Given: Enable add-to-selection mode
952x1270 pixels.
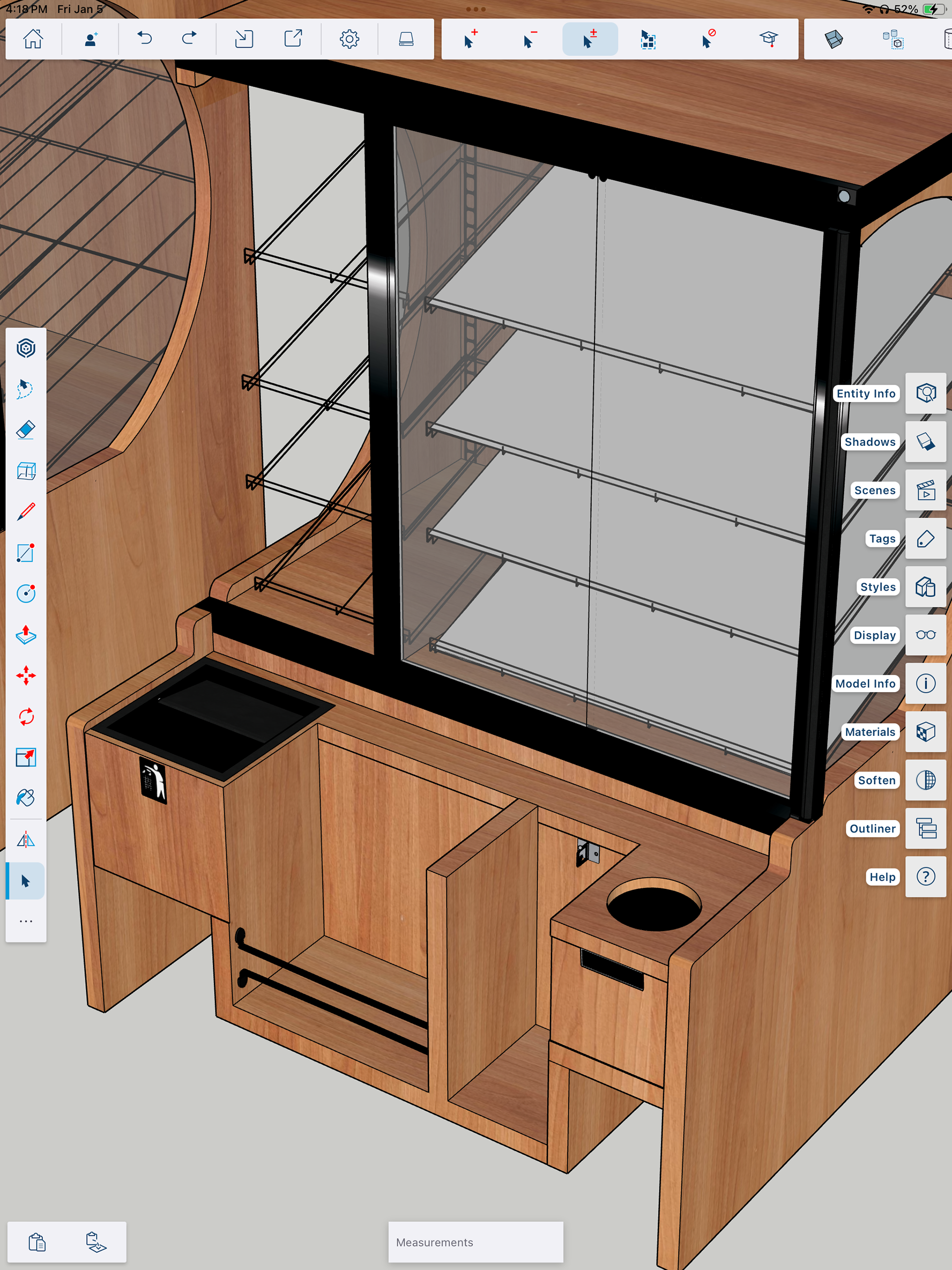Looking at the screenshot, I should pos(470,39).
